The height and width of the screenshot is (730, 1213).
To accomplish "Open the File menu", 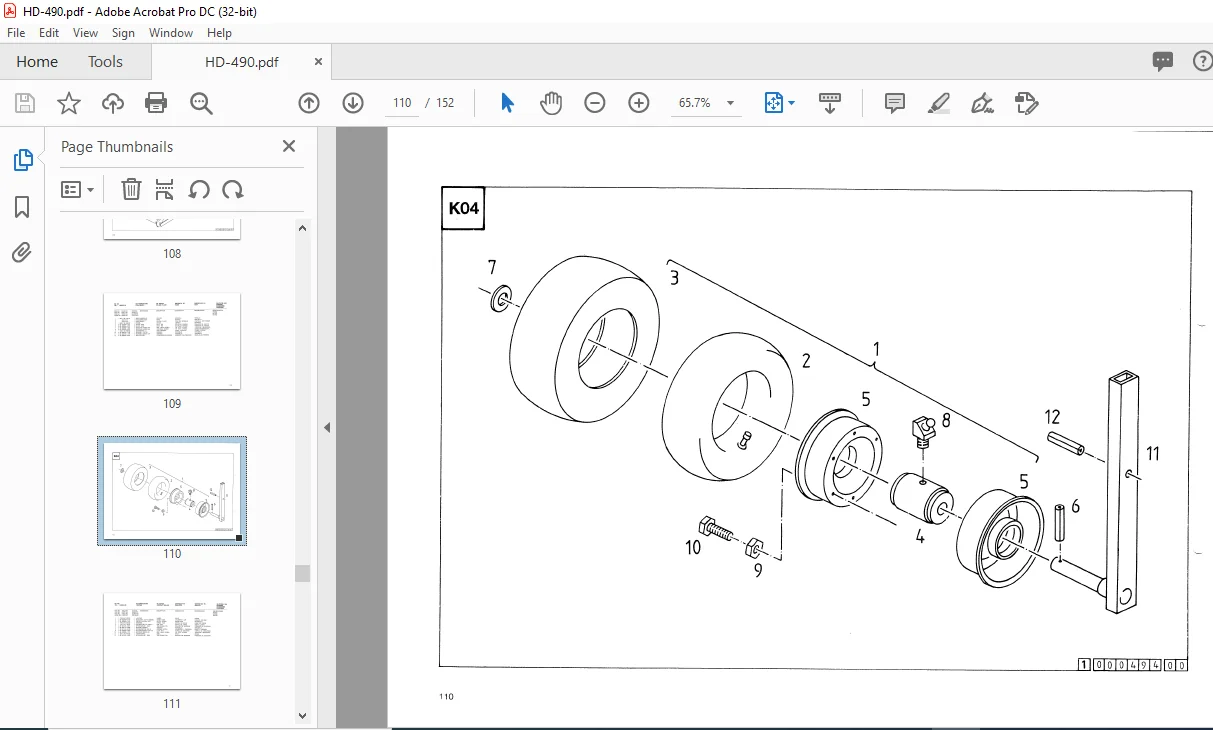I will (x=16, y=33).
